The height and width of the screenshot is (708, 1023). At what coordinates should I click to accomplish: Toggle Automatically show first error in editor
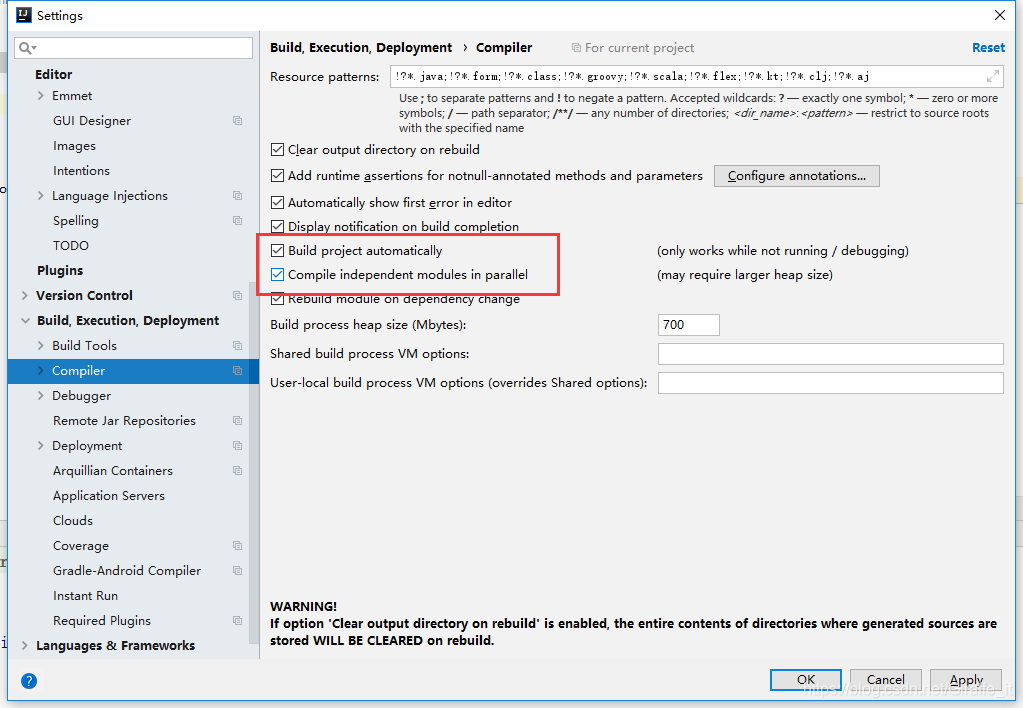tap(277, 202)
